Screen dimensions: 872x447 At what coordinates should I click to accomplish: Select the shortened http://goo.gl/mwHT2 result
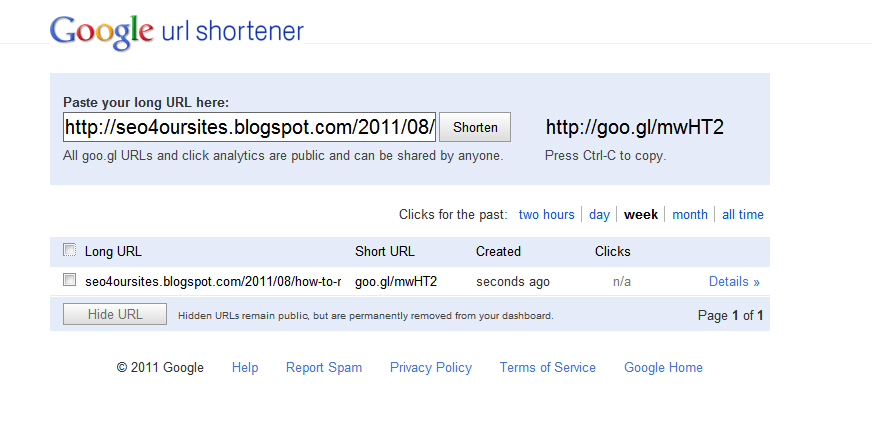point(635,127)
